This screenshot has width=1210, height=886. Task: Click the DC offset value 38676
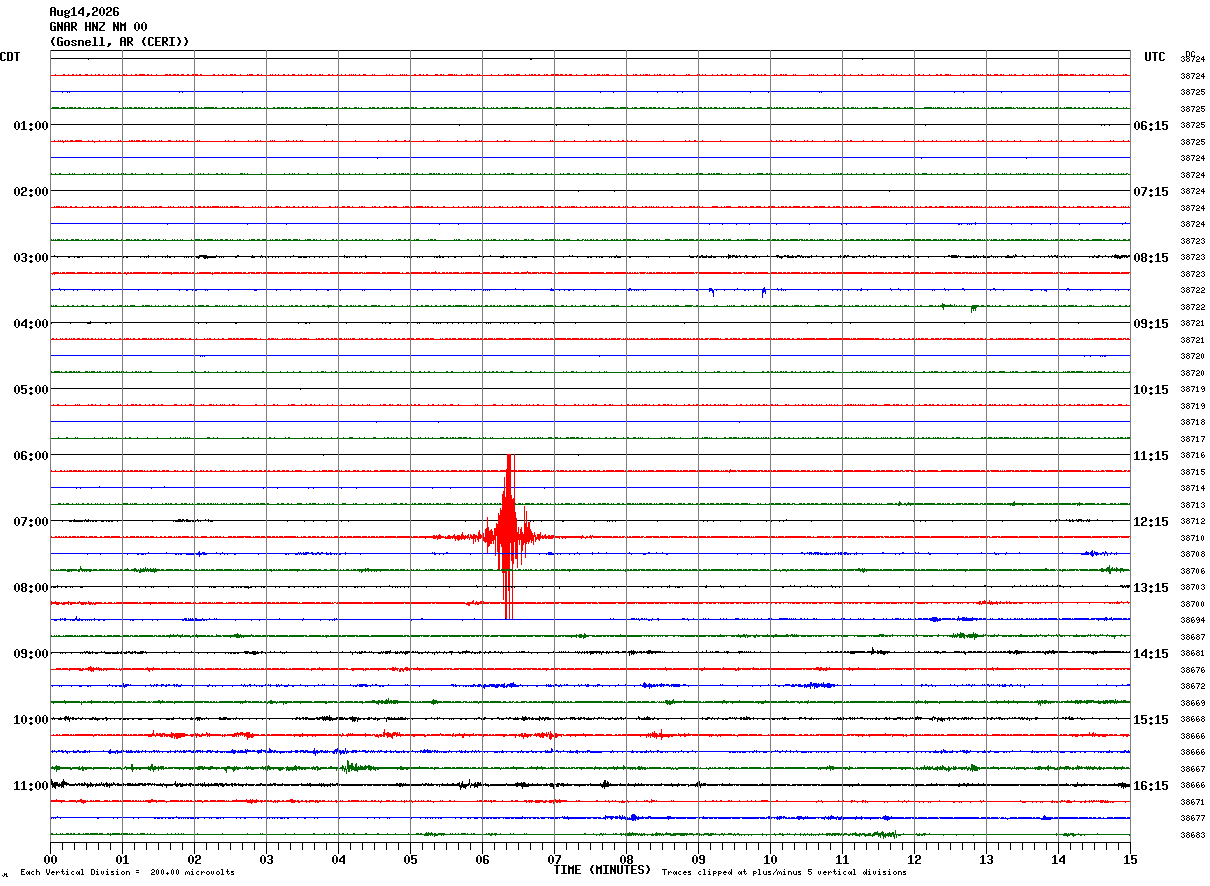point(1193,670)
